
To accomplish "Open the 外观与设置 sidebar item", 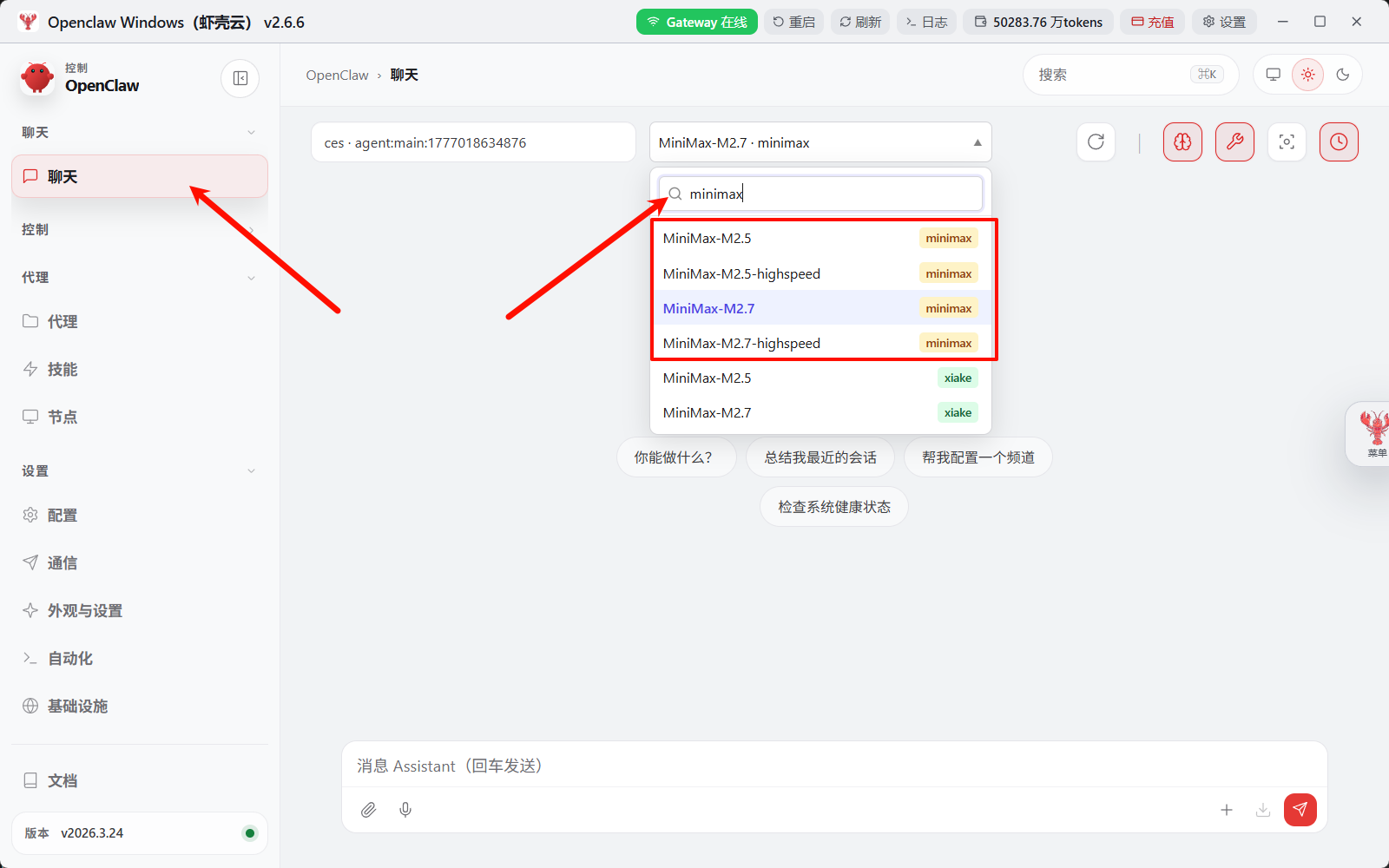I will [x=140, y=610].
